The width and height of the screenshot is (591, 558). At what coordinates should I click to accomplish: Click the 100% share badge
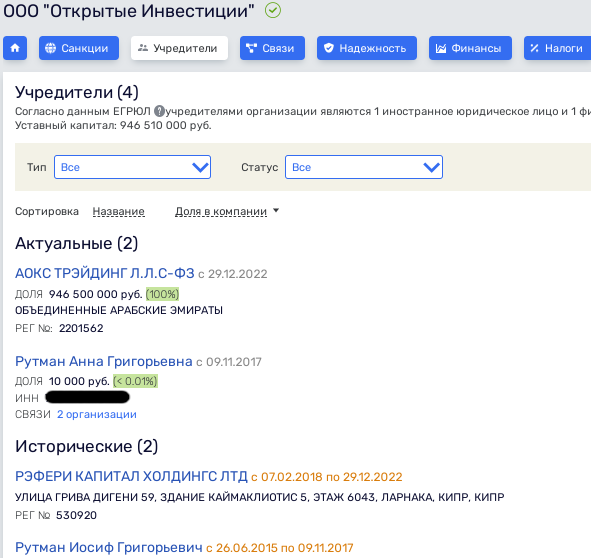pos(162,294)
